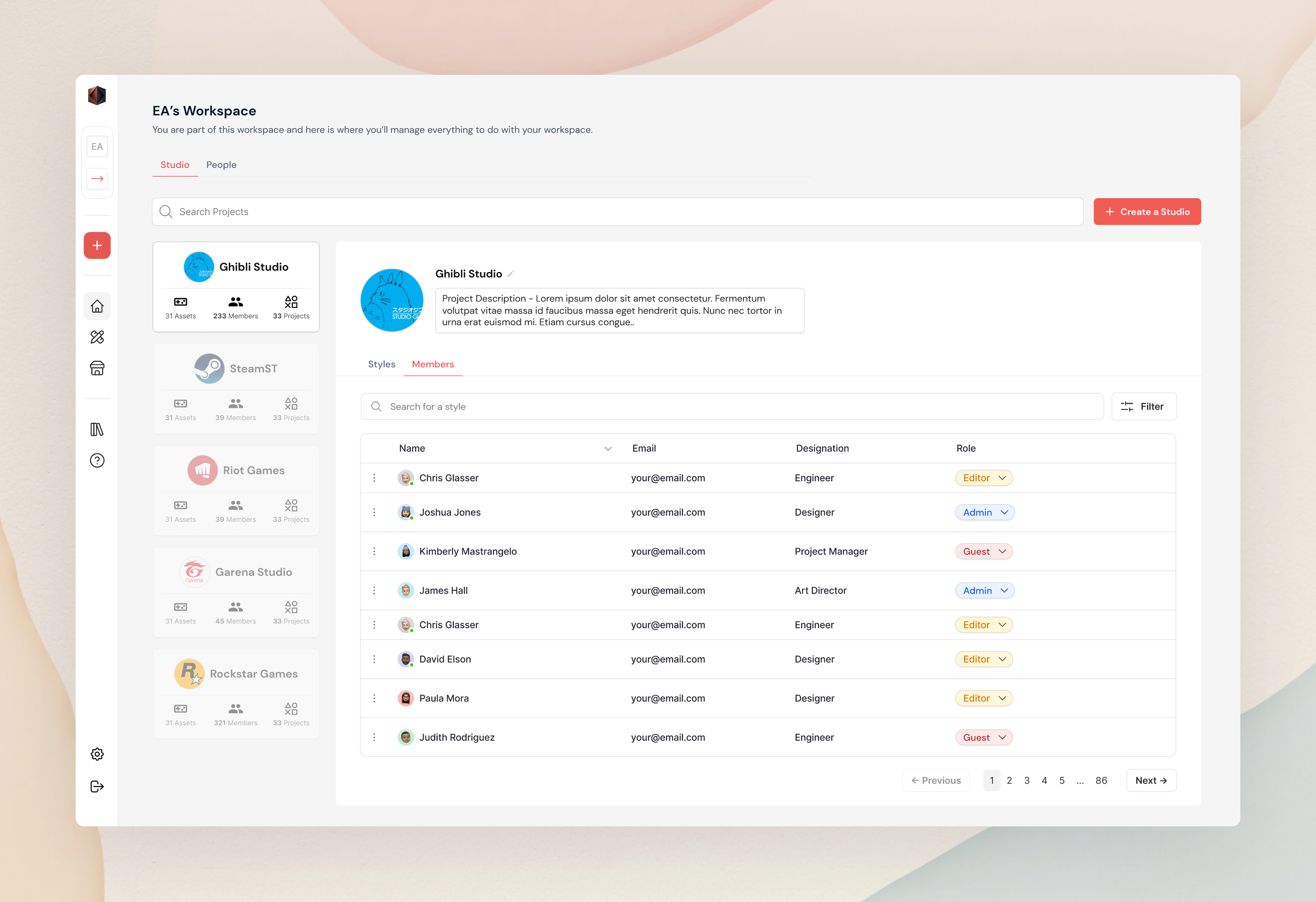Open the design tools pencil-ruler icon
Image resolution: width=1316 pixels, height=902 pixels.
[97, 337]
